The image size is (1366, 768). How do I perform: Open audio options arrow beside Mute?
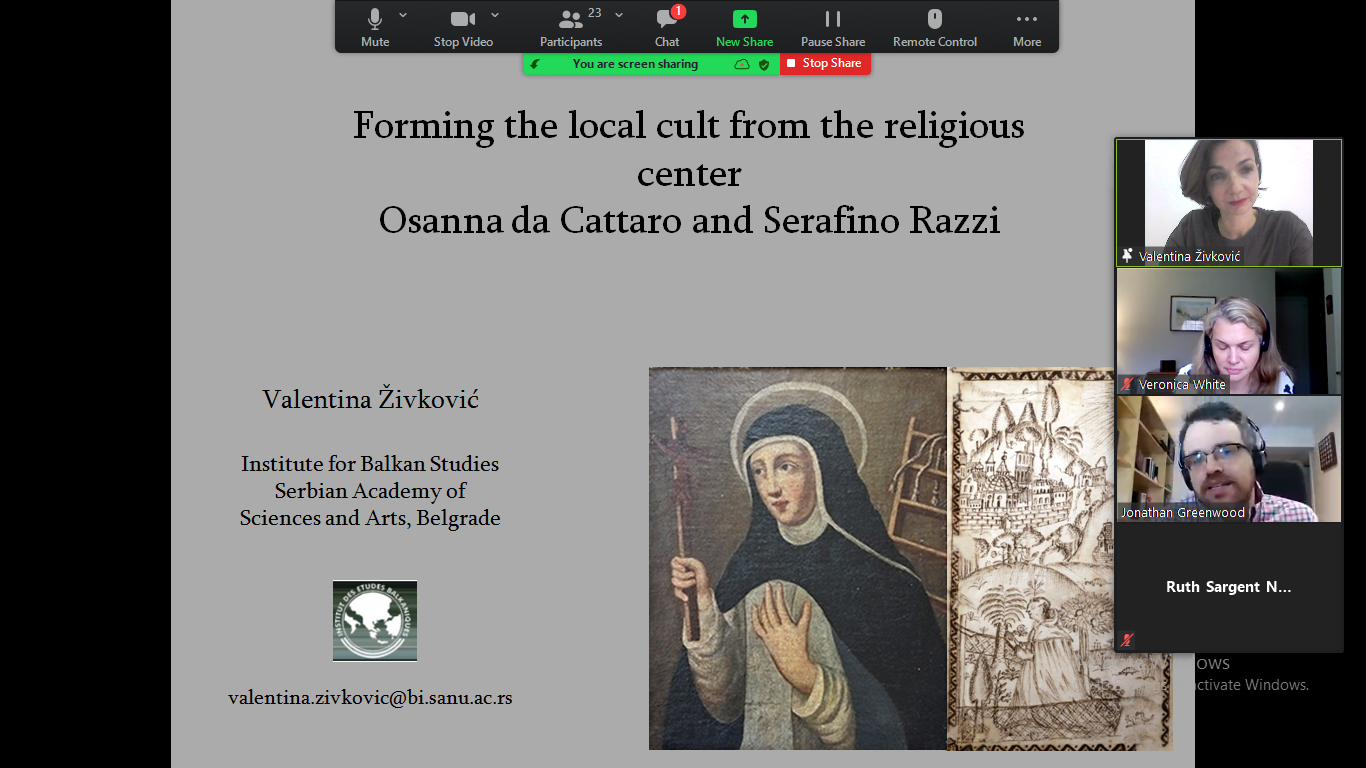pos(403,15)
